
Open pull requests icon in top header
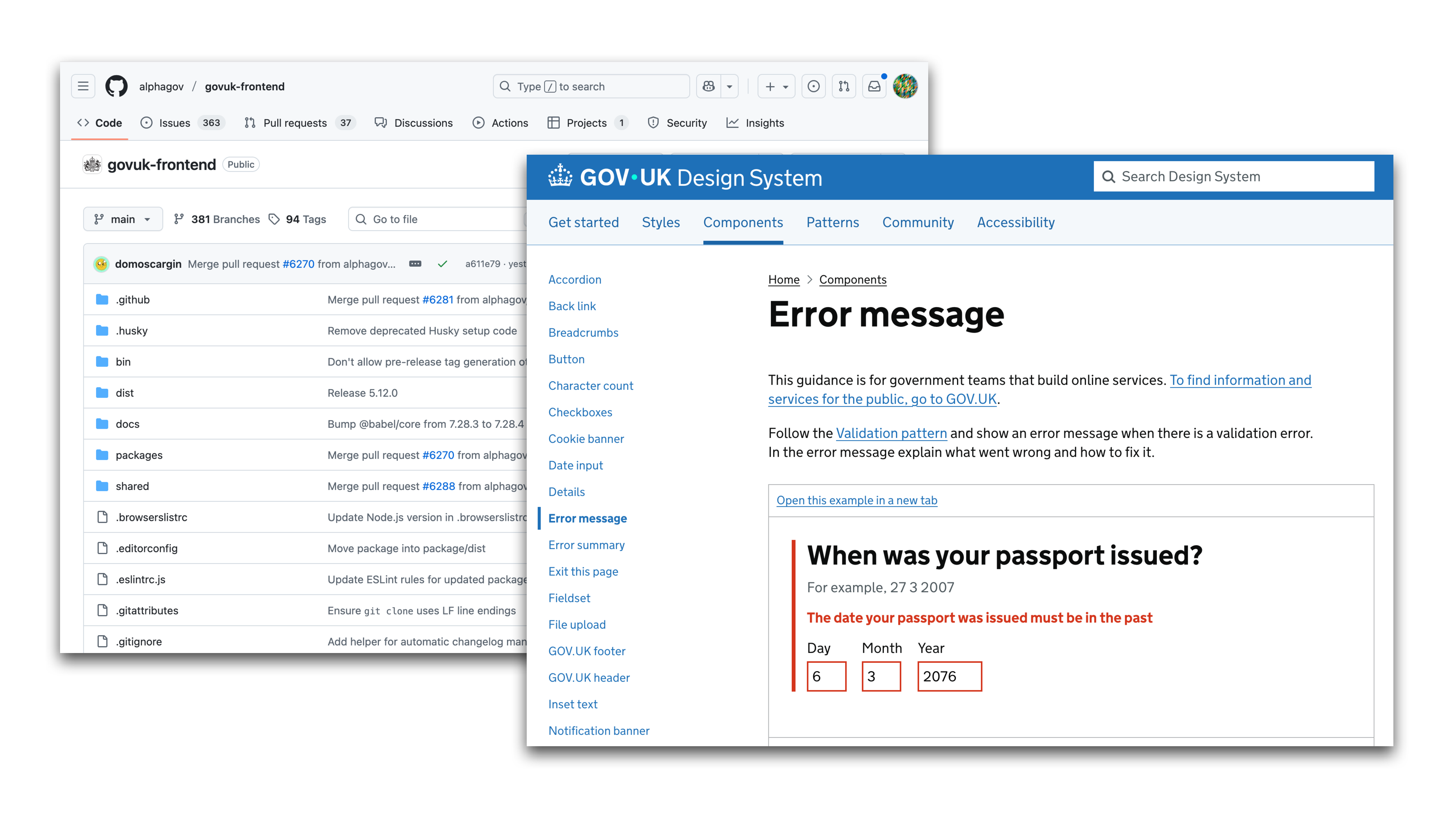pyautogui.click(x=844, y=87)
